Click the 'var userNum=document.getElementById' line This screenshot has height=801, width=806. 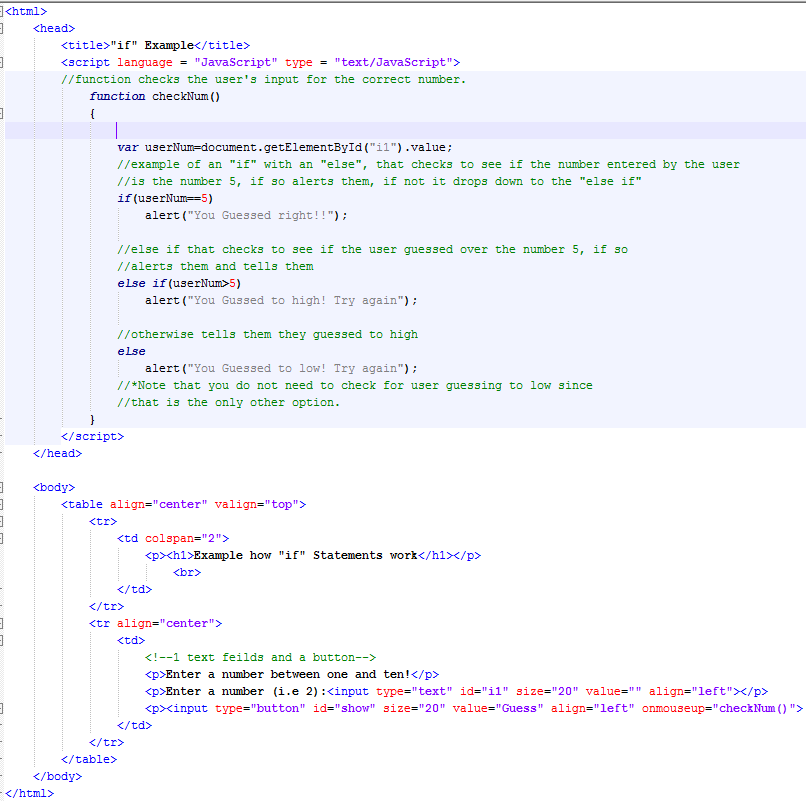point(285,147)
